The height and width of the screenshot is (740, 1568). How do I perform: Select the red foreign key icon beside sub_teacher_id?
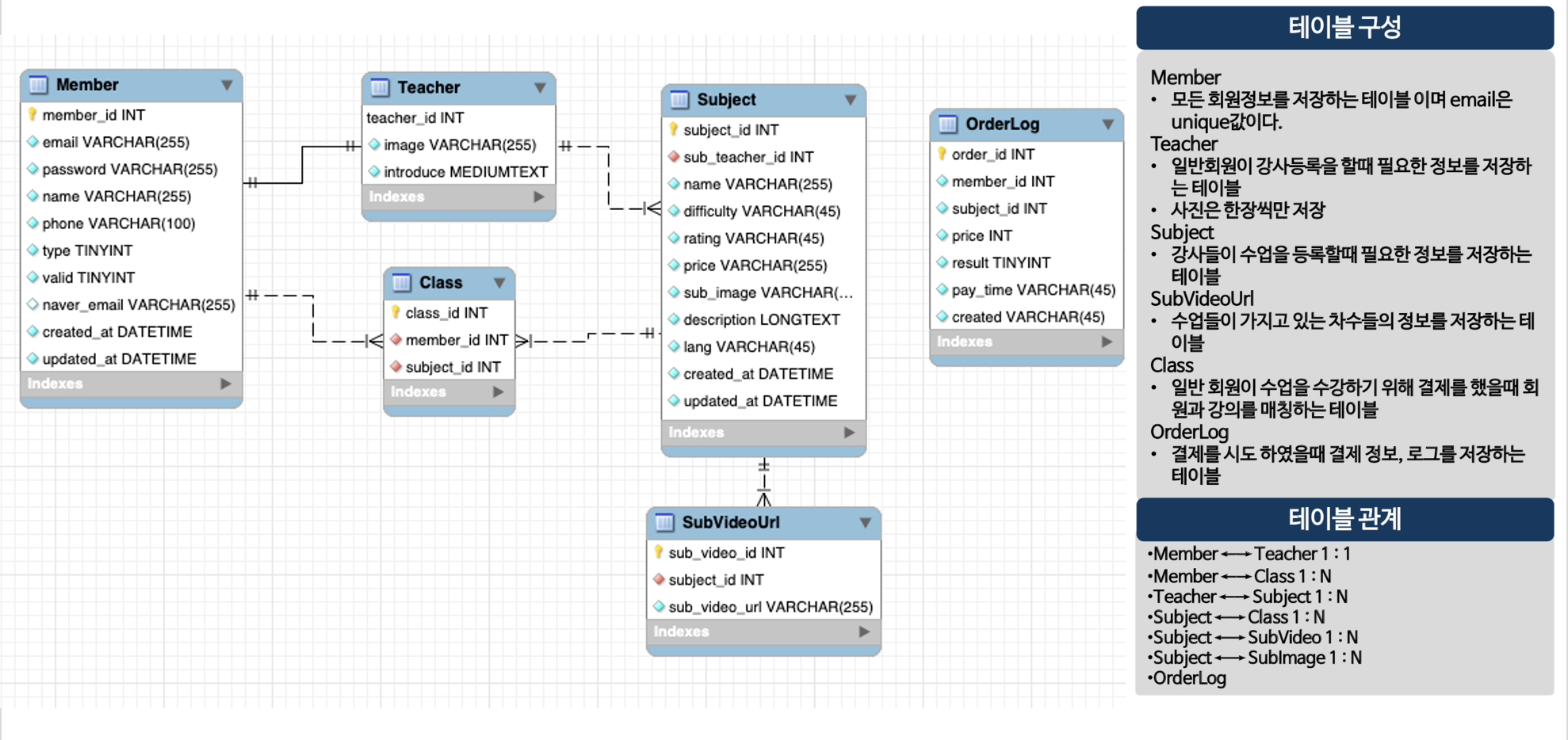675,157
